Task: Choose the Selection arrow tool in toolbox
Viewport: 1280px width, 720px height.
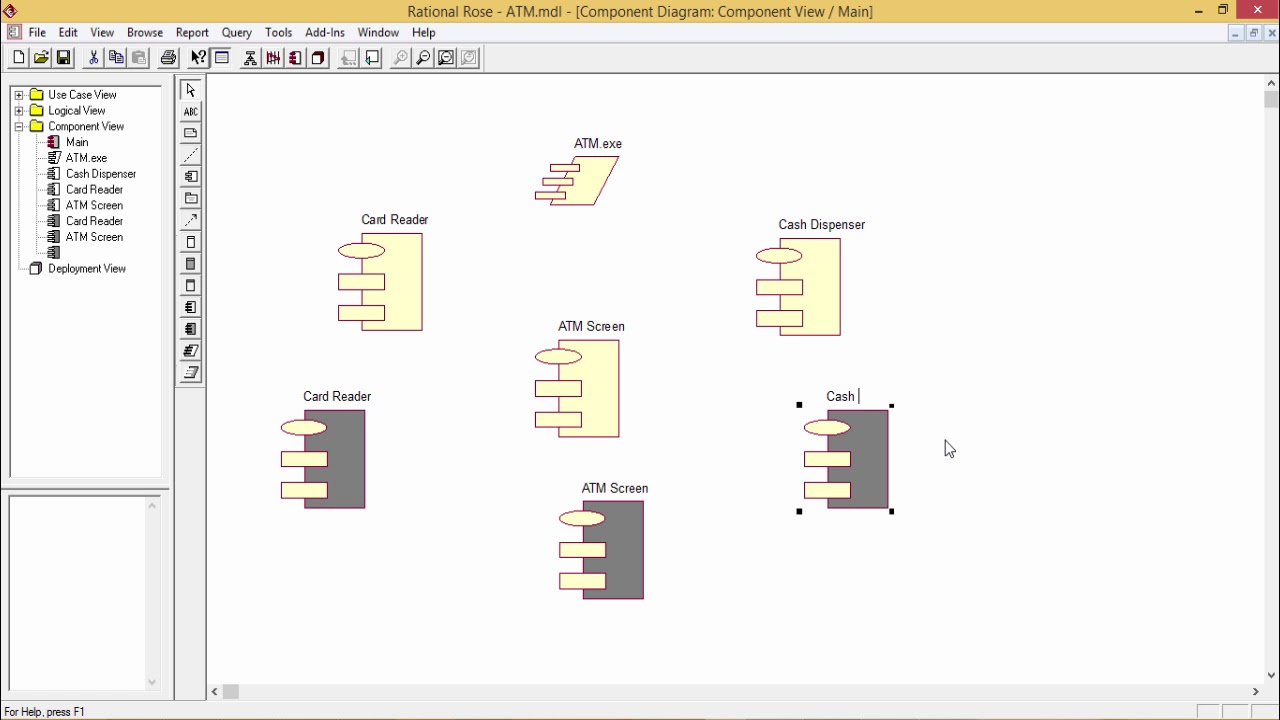Action: (x=190, y=90)
